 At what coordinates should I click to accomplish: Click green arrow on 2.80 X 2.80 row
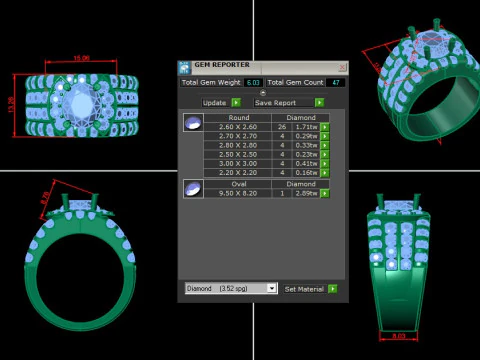point(324,145)
